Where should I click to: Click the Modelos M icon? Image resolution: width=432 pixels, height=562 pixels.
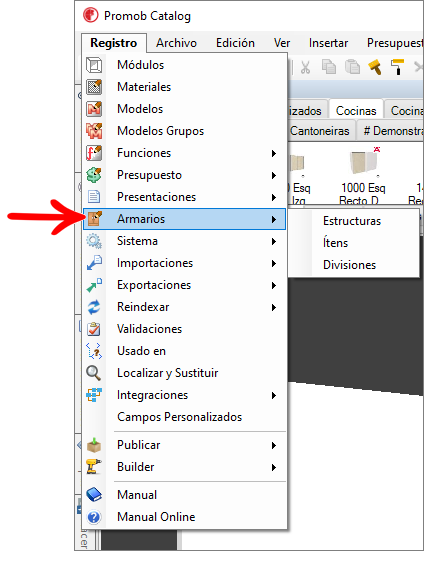click(94, 109)
